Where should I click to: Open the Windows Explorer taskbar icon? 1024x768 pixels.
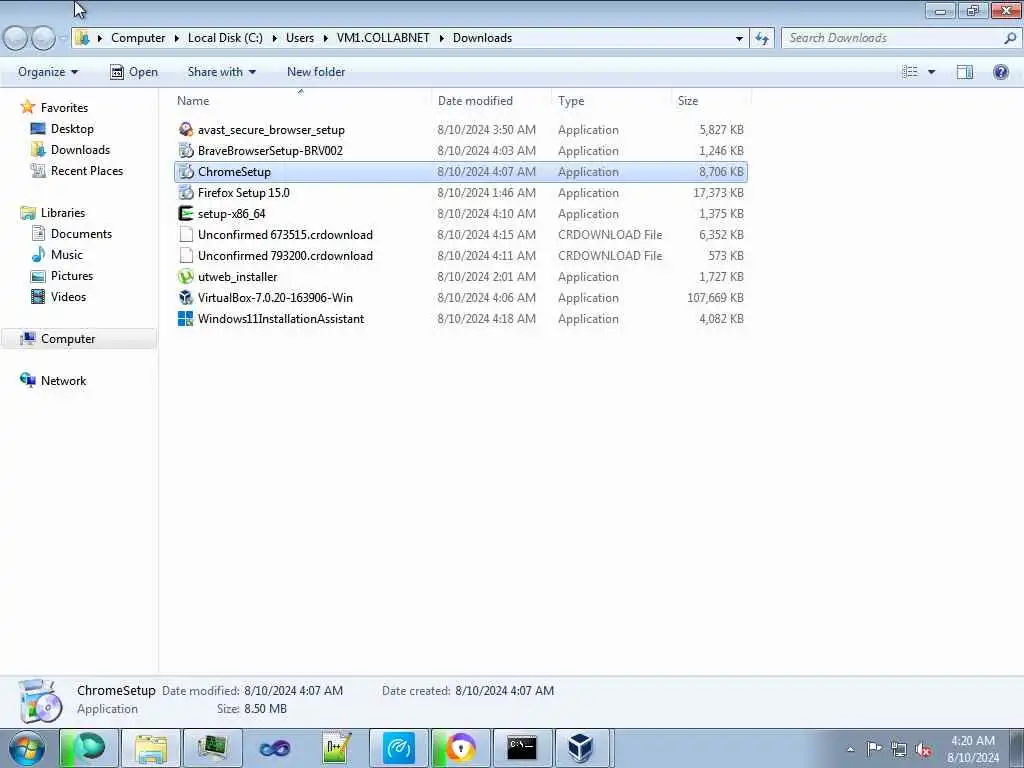151,748
